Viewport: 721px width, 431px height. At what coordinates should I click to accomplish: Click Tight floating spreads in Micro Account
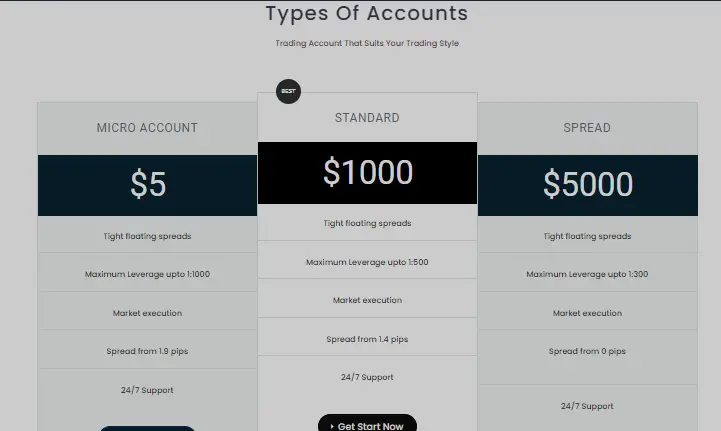147,237
